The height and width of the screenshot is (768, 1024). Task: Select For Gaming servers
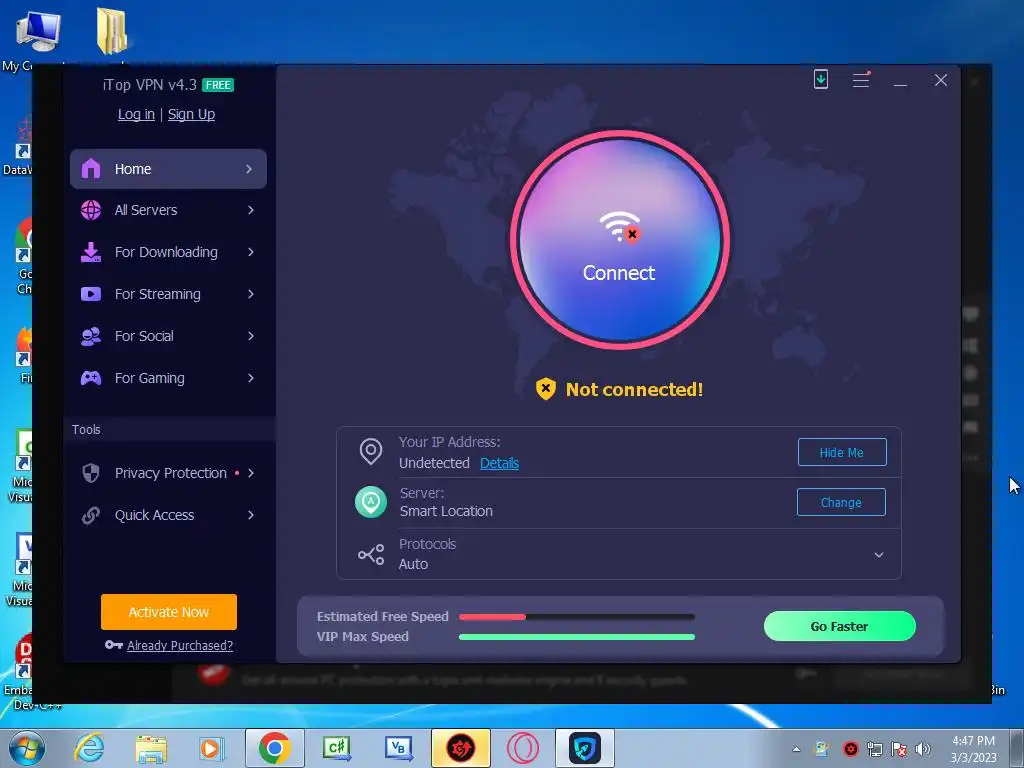[168, 378]
